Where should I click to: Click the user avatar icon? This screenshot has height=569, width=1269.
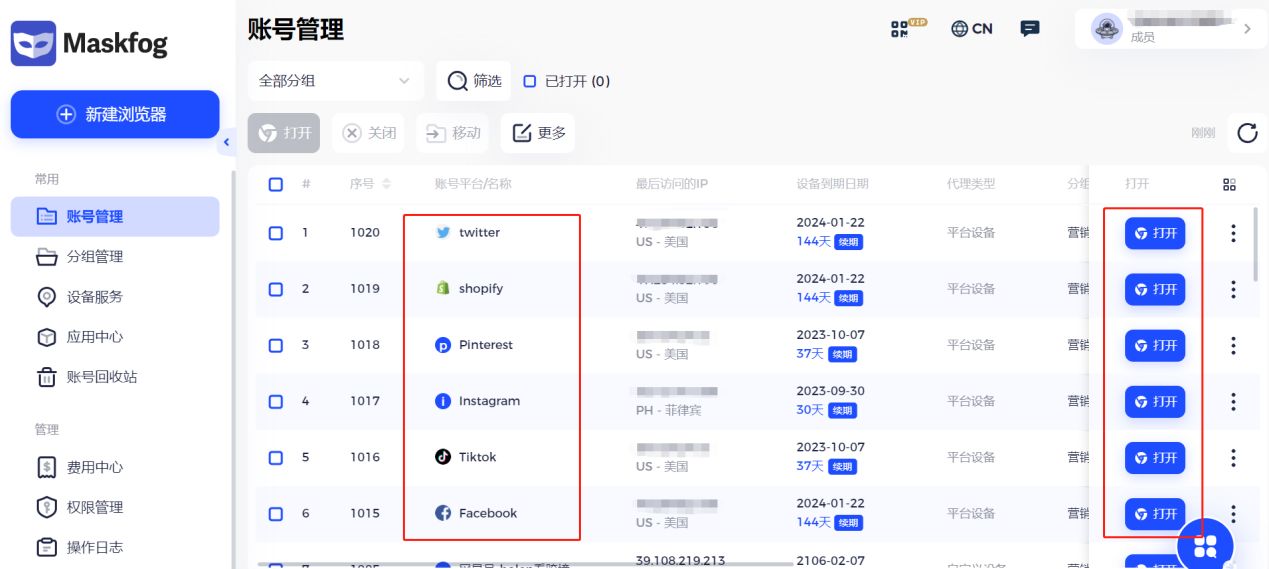pyautogui.click(x=1107, y=29)
